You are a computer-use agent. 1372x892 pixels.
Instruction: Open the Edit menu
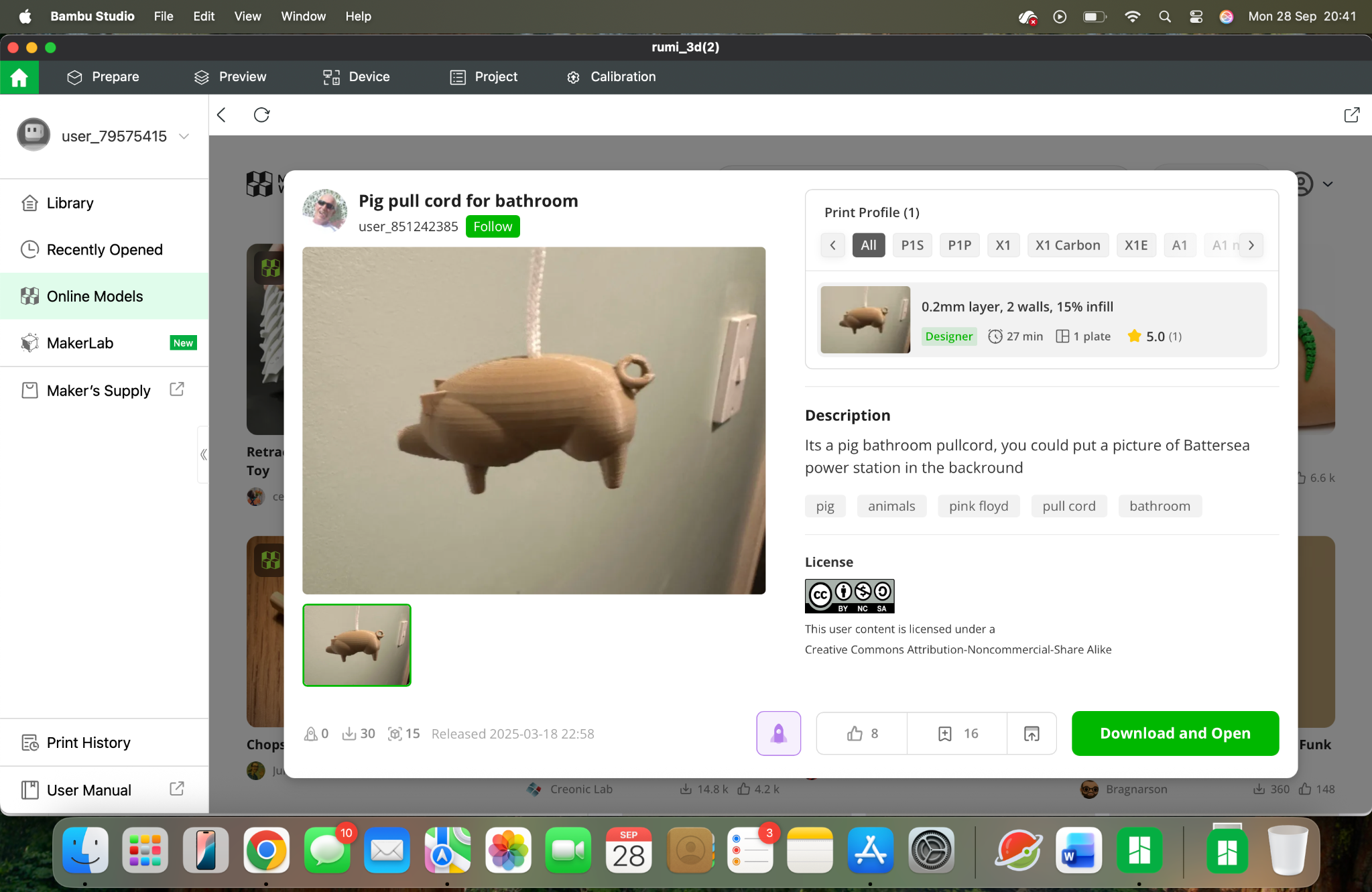[x=204, y=16]
